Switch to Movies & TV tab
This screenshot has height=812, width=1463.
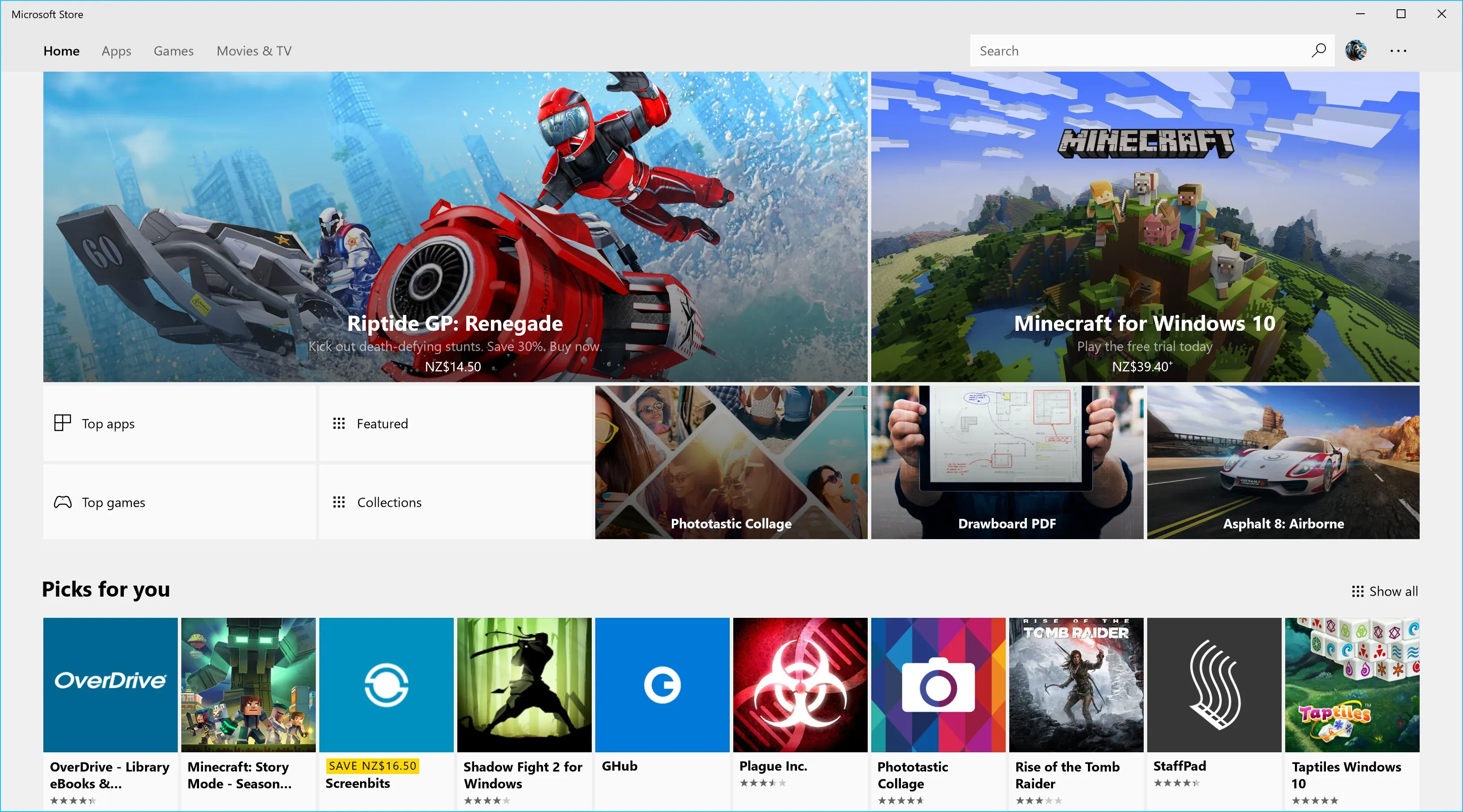(x=254, y=51)
